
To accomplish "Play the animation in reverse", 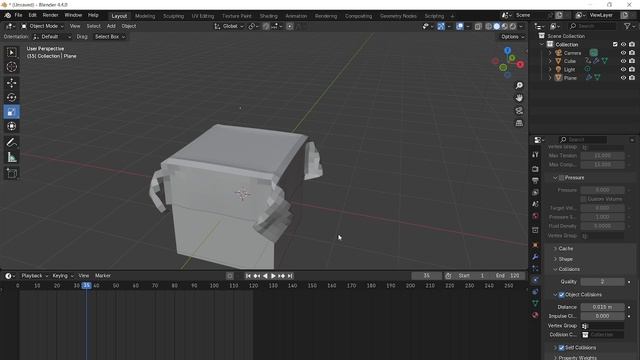I will [265, 276].
